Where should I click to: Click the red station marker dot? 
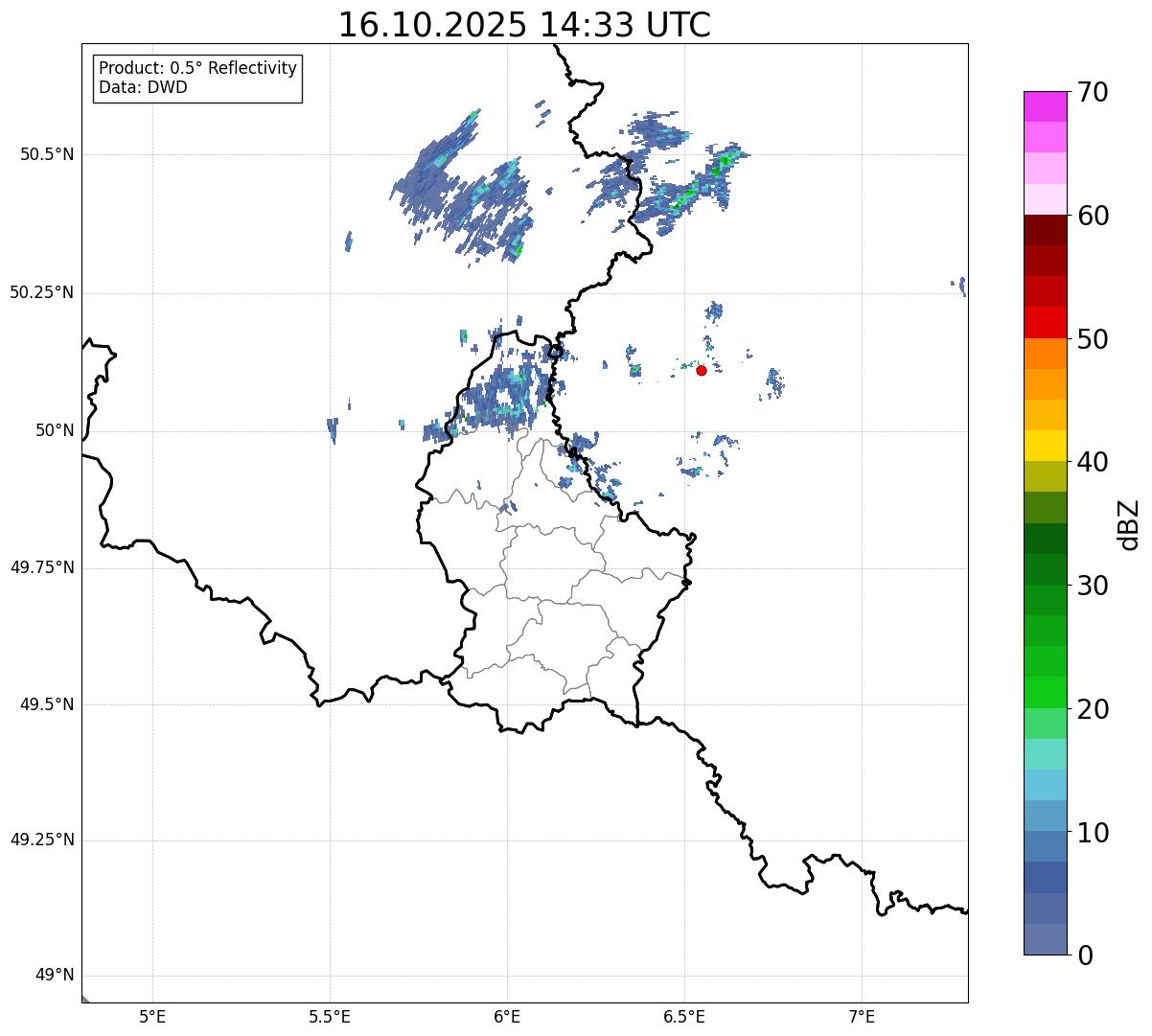[702, 370]
